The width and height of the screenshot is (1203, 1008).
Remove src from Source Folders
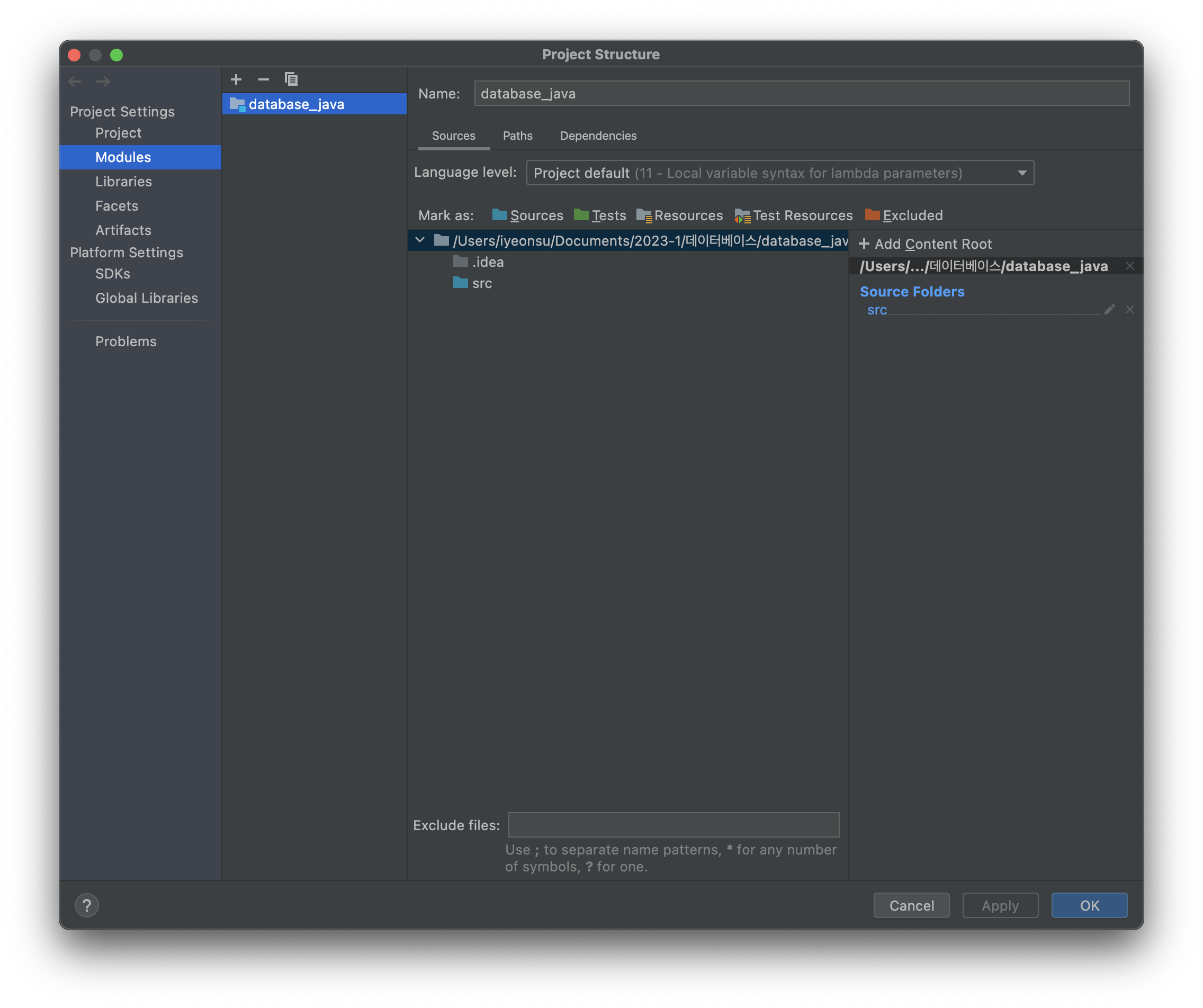point(1130,310)
